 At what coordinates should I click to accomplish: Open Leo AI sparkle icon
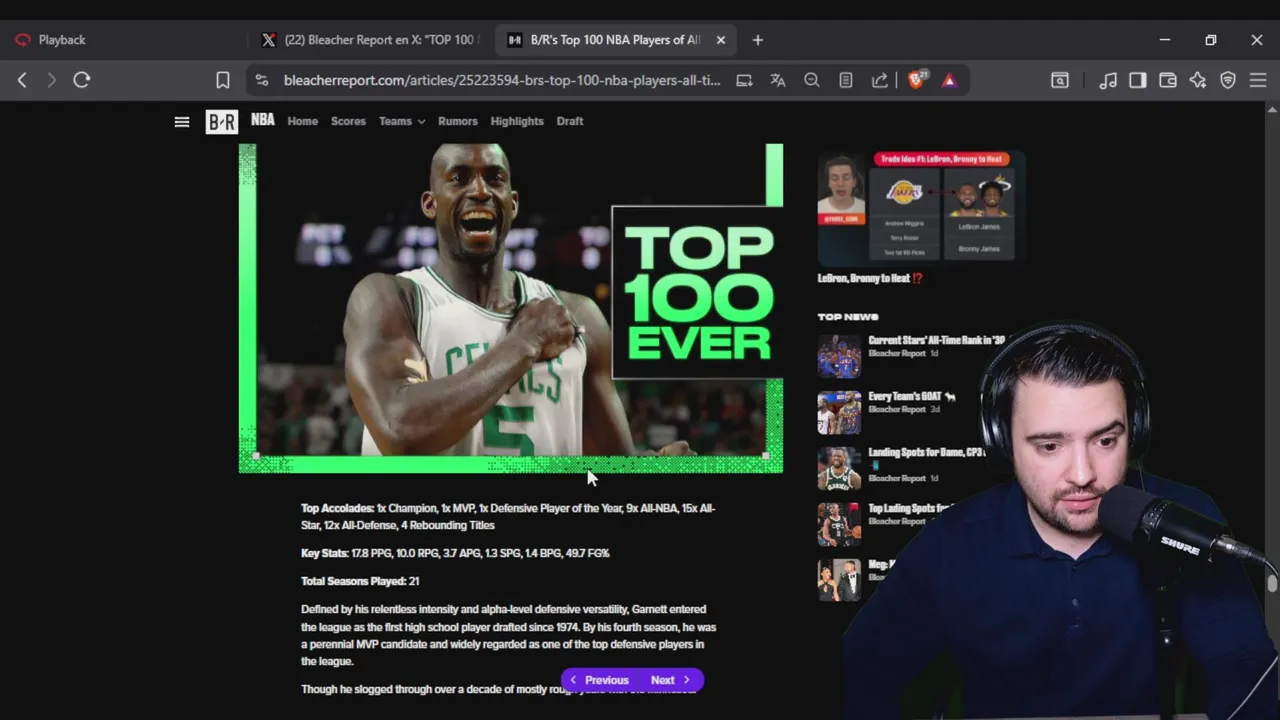click(1198, 80)
